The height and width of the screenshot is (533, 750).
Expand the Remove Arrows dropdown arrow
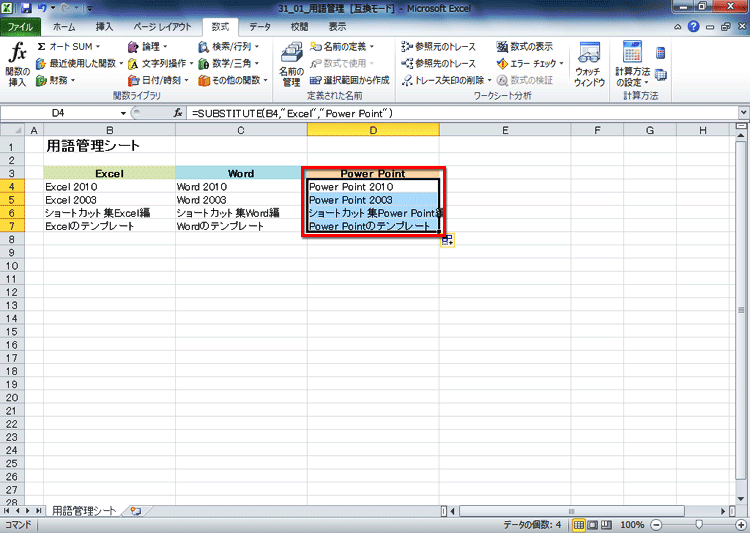click(489, 80)
